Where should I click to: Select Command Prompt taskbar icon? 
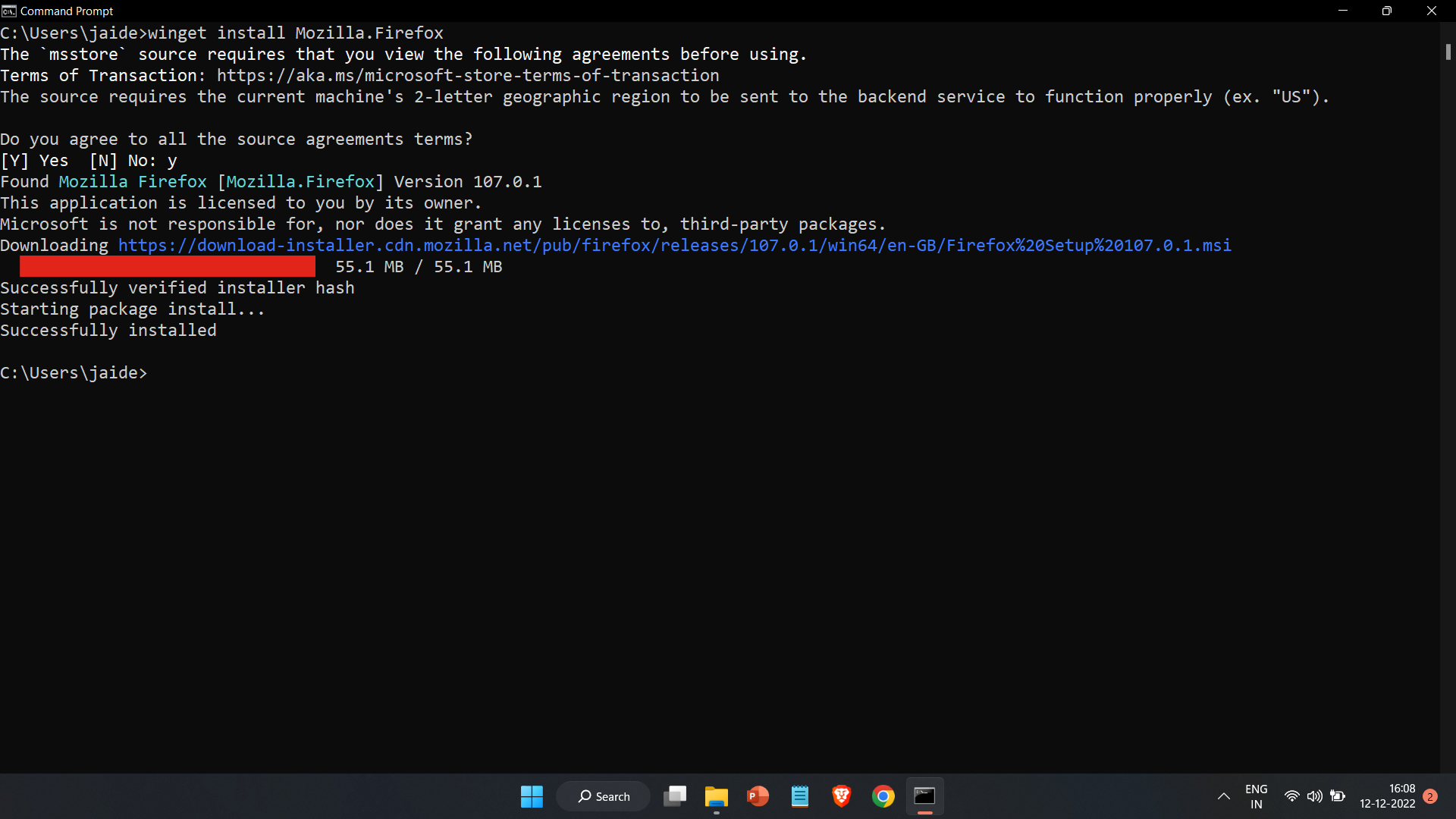[924, 796]
